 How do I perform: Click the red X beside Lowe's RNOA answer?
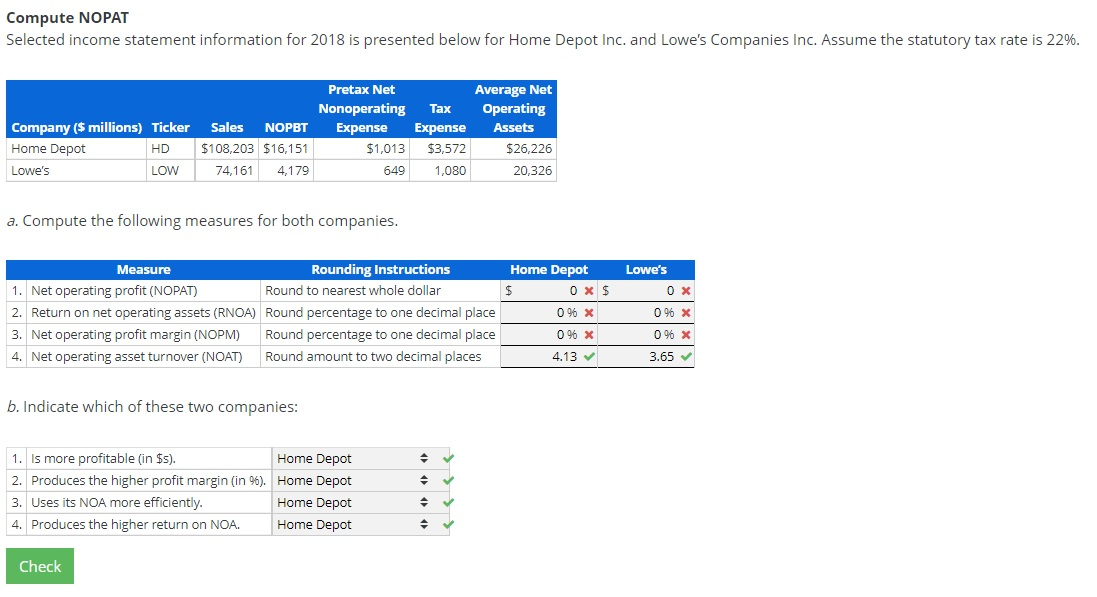point(685,312)
